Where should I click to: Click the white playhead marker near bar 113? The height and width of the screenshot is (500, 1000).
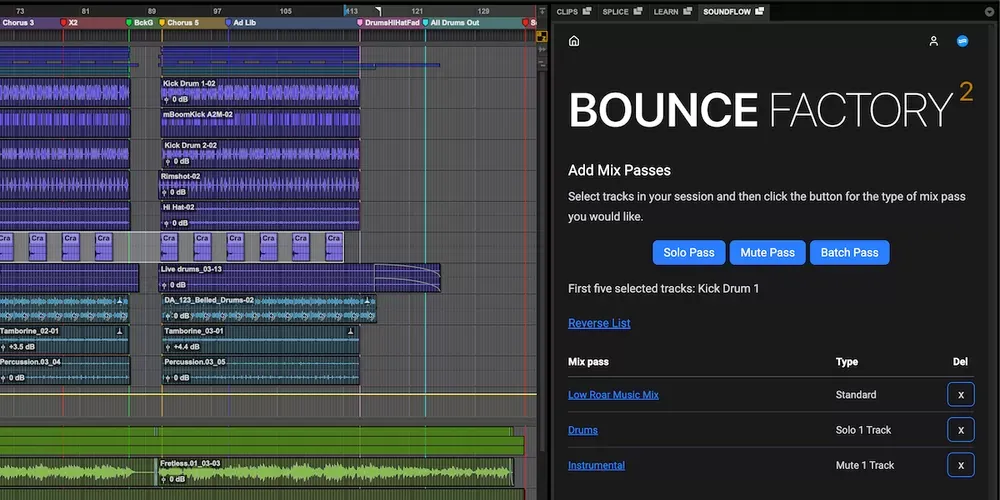[378, 11]
